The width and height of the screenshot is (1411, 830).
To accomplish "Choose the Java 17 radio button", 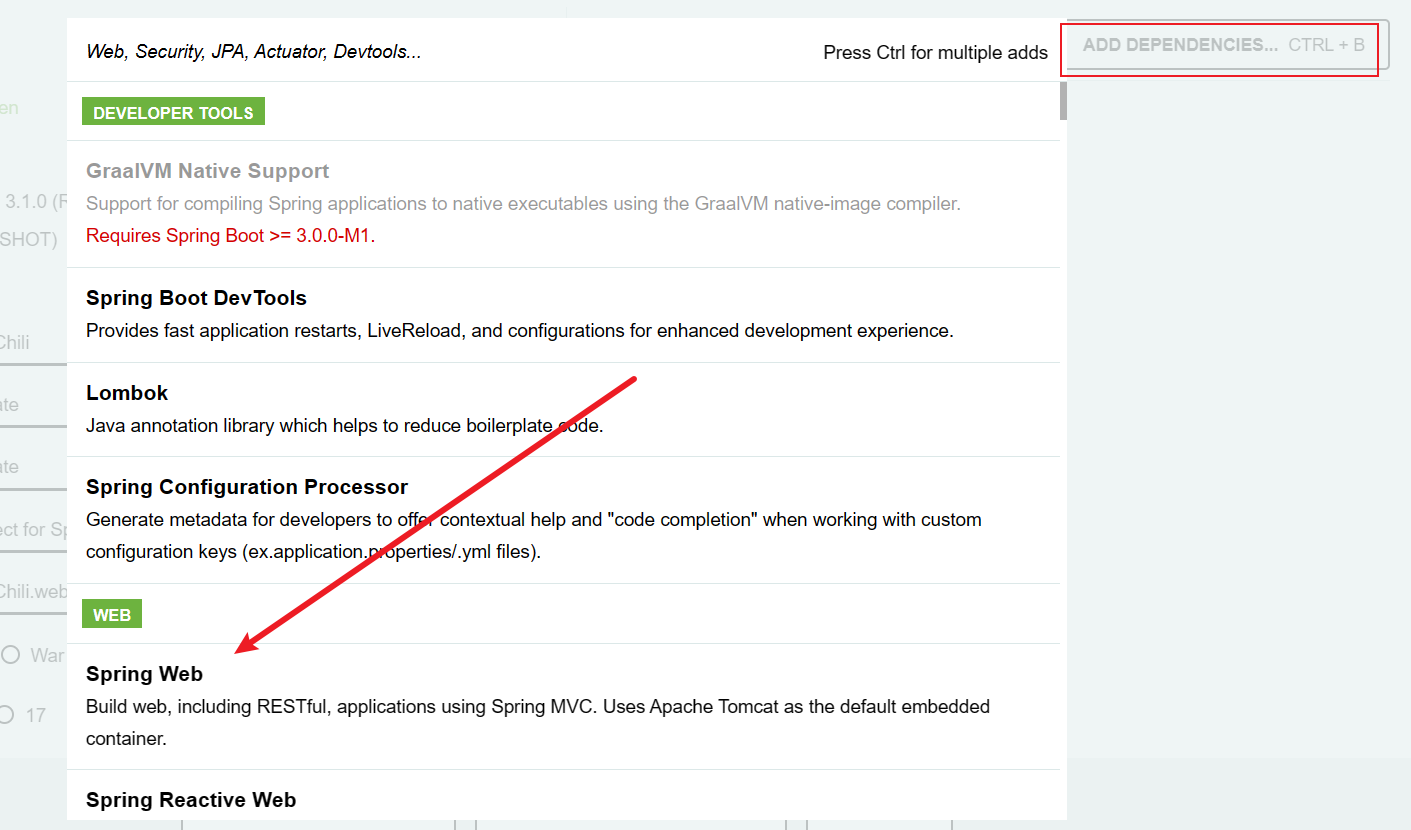I will [7, 715].
